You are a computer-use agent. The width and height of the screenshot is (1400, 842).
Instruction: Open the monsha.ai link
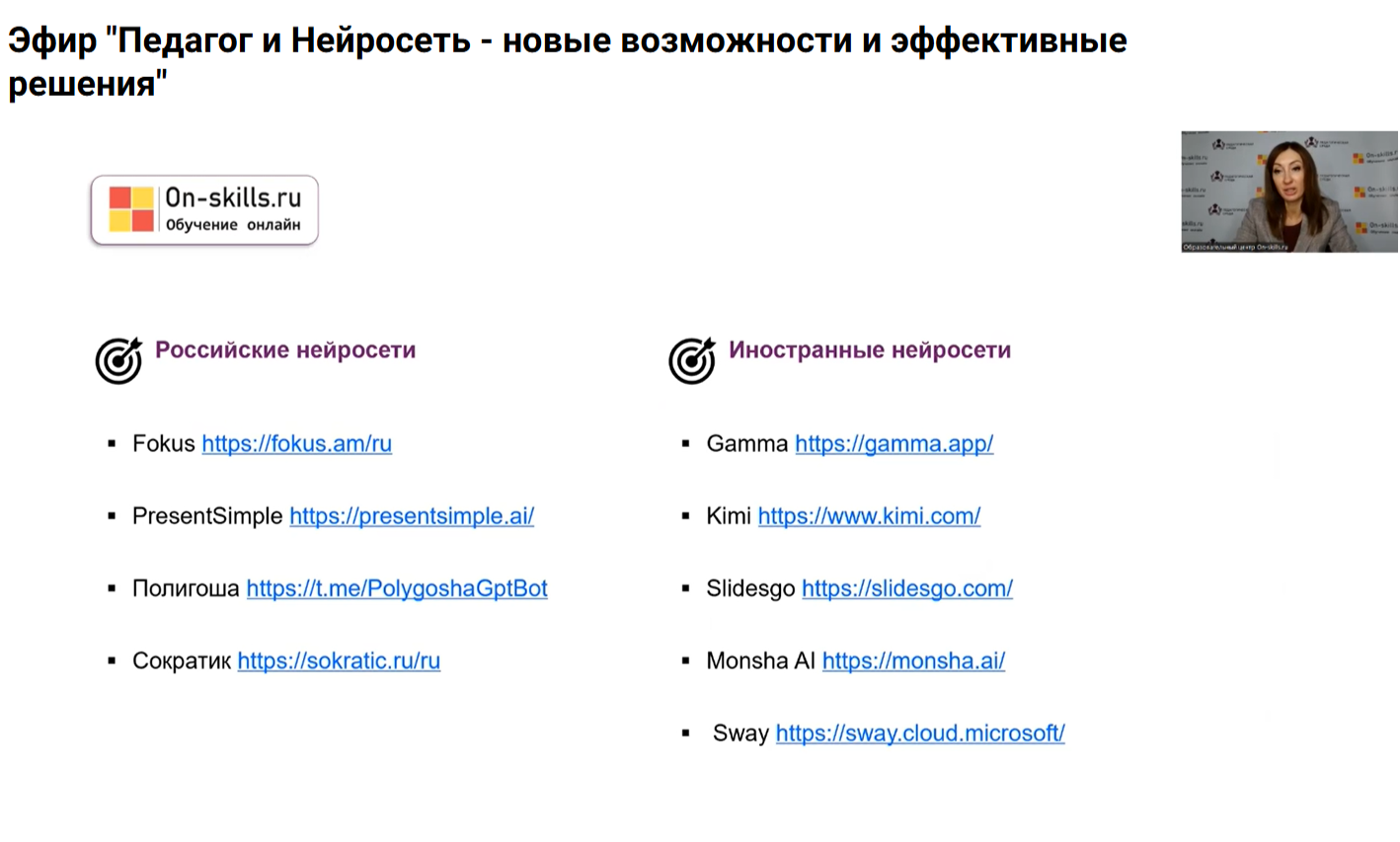point(913,661)
